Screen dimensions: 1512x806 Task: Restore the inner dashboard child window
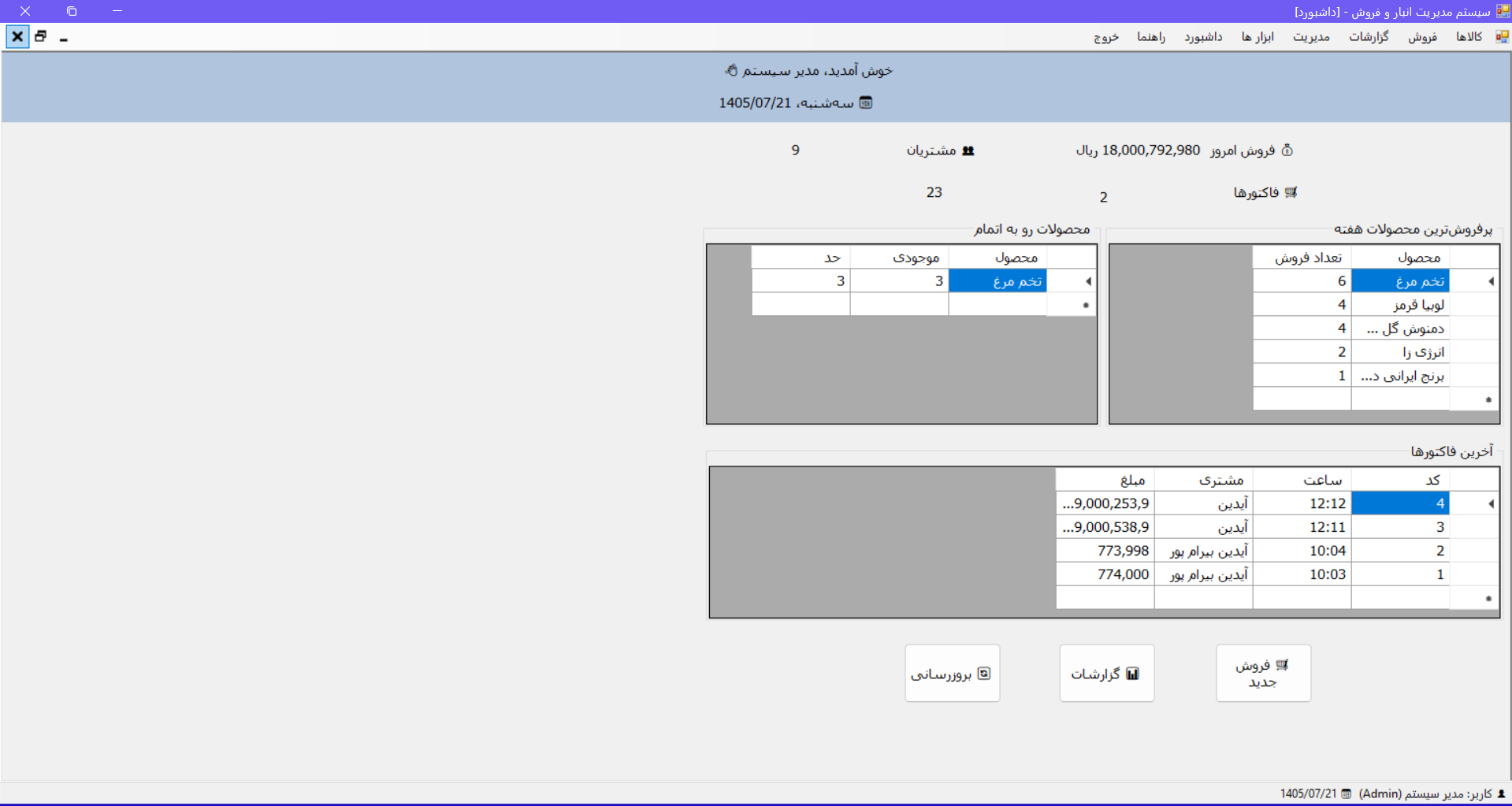coord(41,36)
